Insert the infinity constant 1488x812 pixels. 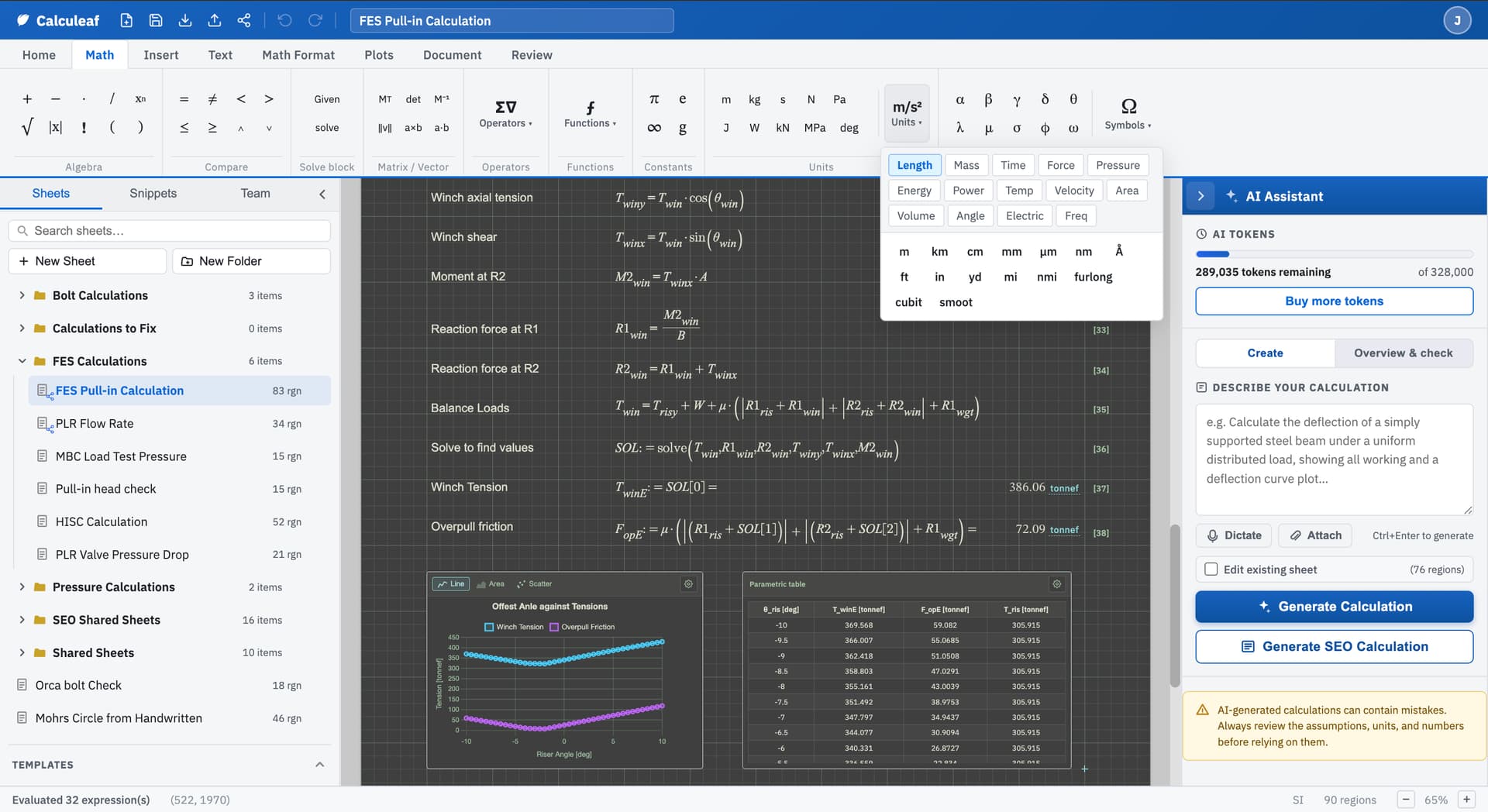[654, 128]
